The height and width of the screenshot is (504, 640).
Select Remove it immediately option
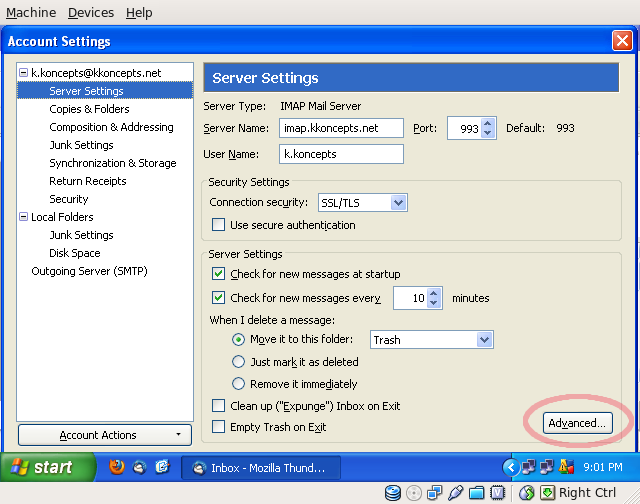[x=238, y=384]
